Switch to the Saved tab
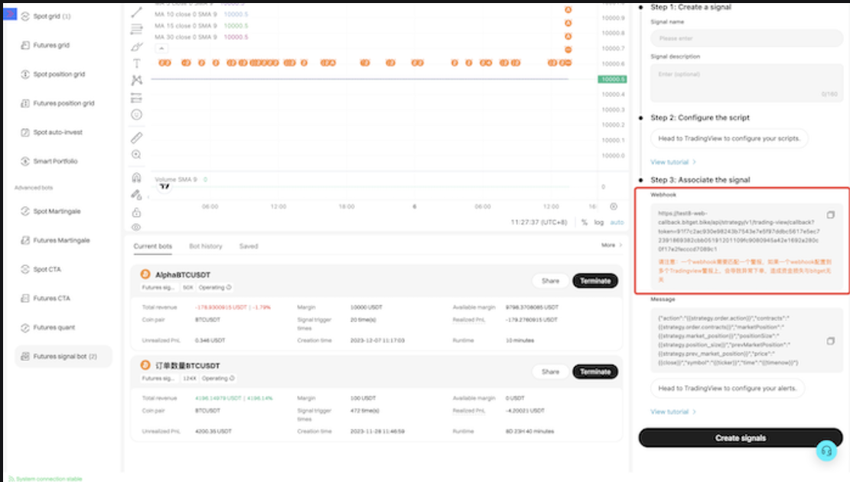The width and height of the screenshot is (850, 482). [249, 246]
